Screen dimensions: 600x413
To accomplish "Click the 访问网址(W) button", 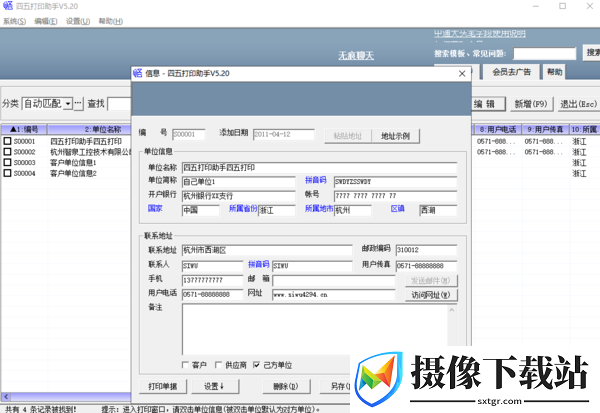I will coord(431,295).
